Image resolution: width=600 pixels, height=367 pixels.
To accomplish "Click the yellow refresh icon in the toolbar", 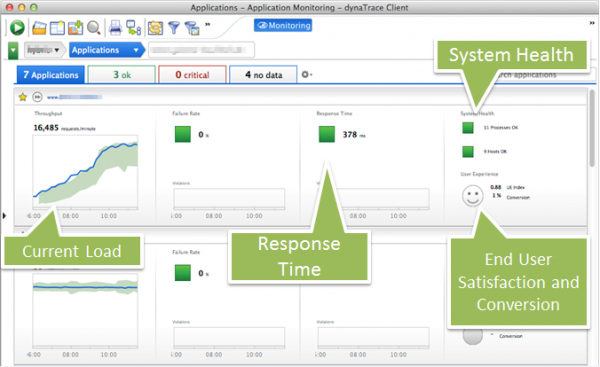I will (155, 28).
